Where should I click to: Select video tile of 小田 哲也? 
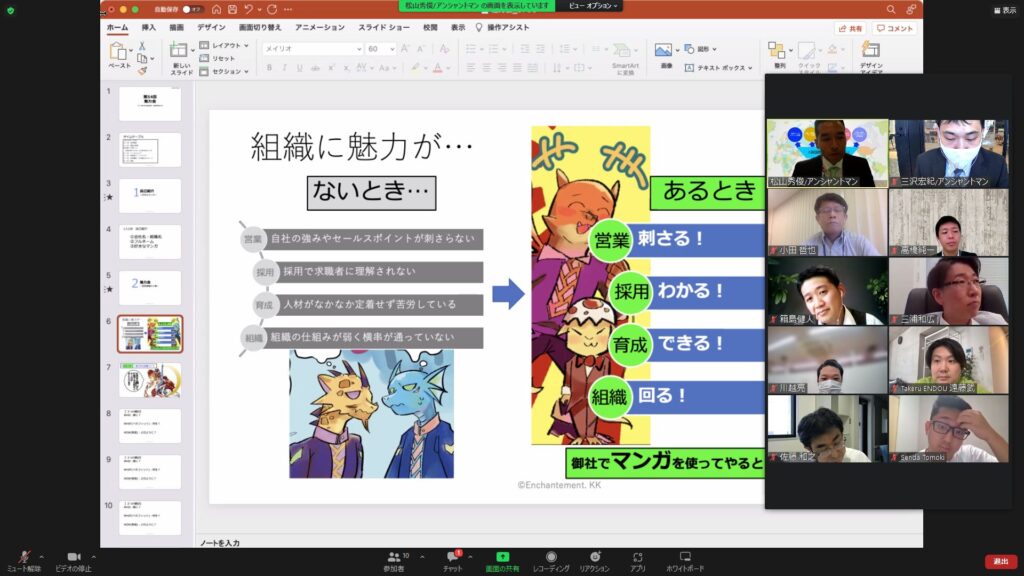pos(827,222)
